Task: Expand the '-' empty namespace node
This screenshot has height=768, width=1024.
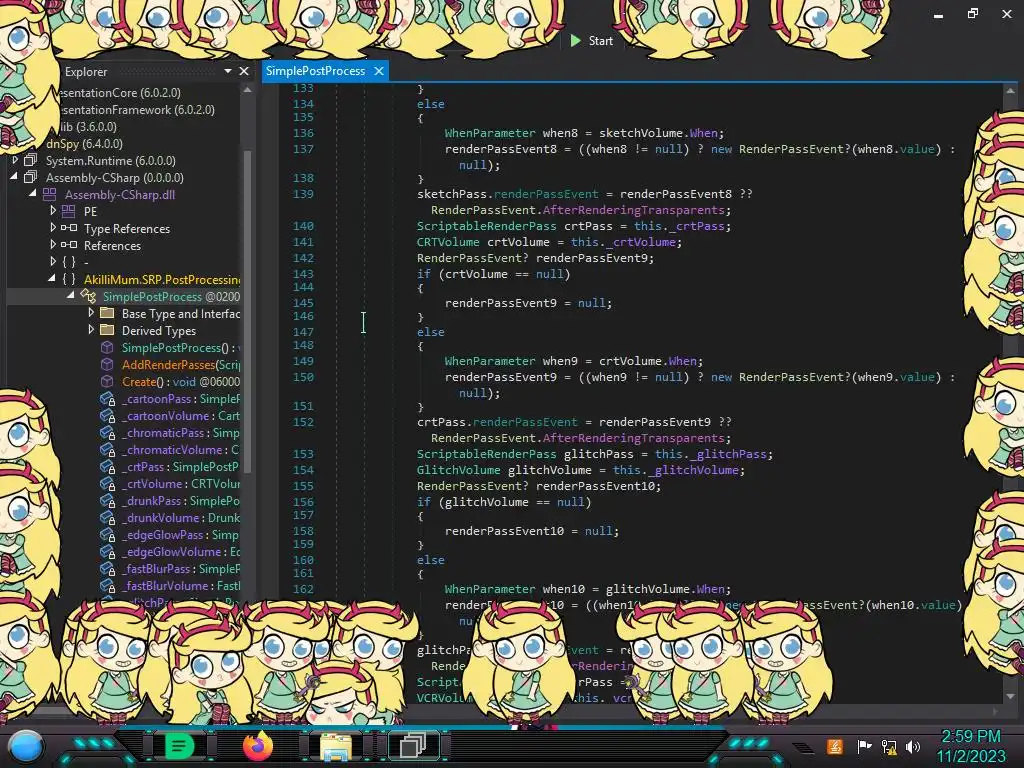Action: click(53, 261)
